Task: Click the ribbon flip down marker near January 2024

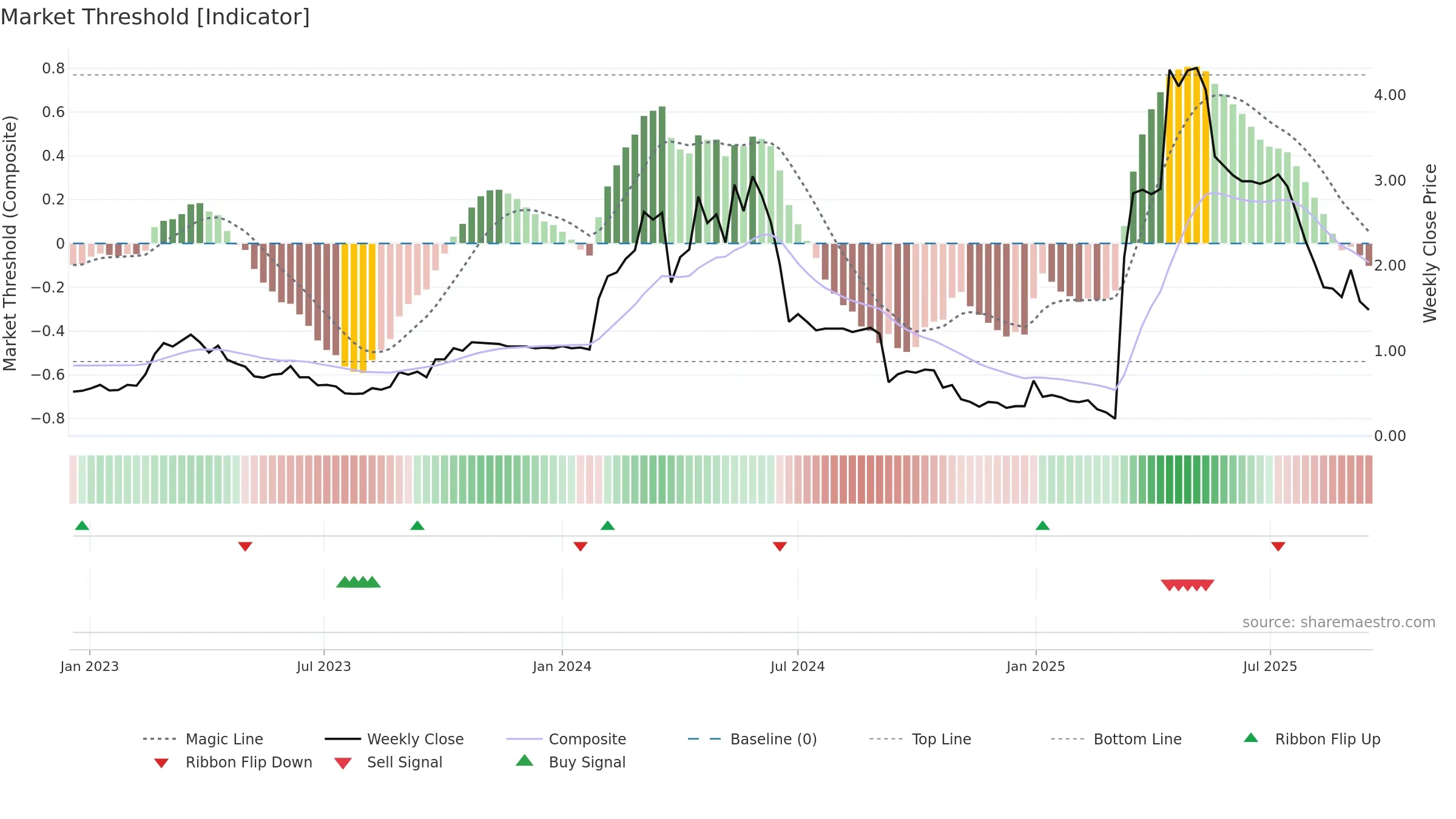Action: click(581, 547)
